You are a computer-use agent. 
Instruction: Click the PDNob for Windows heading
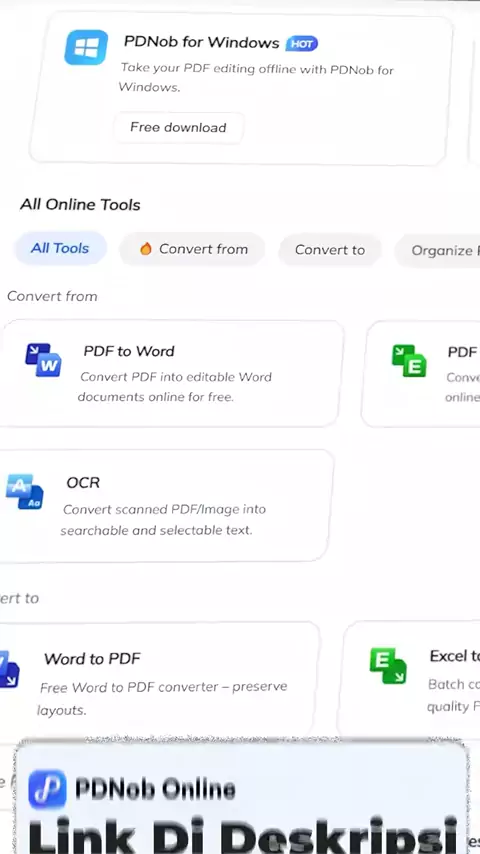pos(202,42)
